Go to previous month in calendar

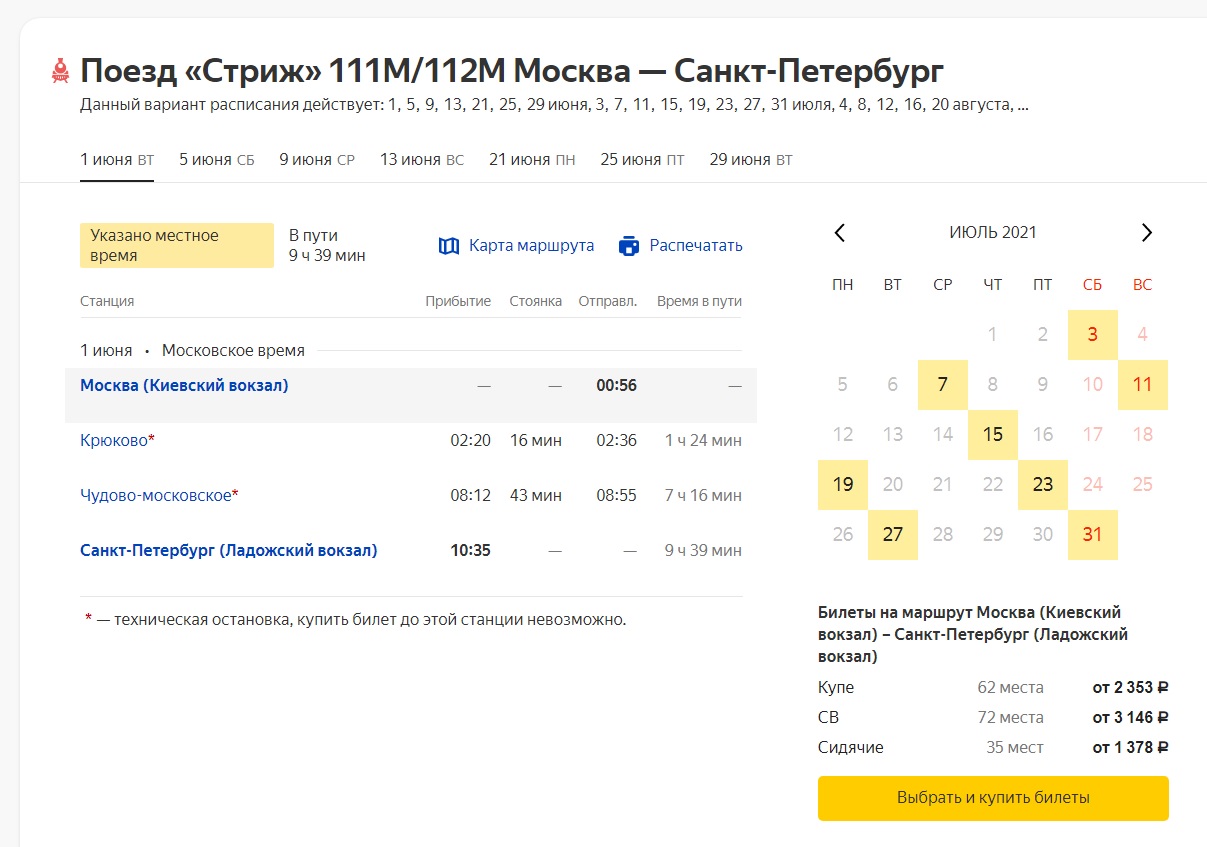(x=840, y=233)
